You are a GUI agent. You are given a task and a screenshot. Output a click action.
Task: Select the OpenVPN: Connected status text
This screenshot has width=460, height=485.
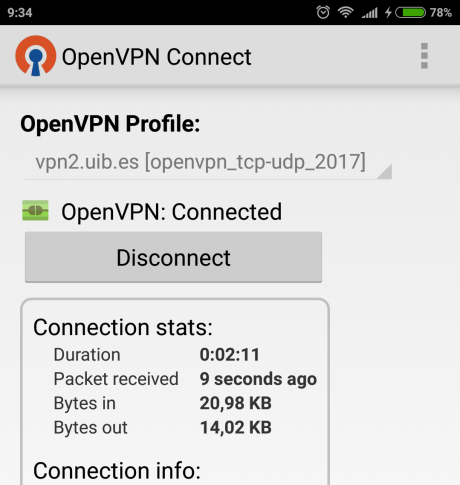(x=172, y=212)
